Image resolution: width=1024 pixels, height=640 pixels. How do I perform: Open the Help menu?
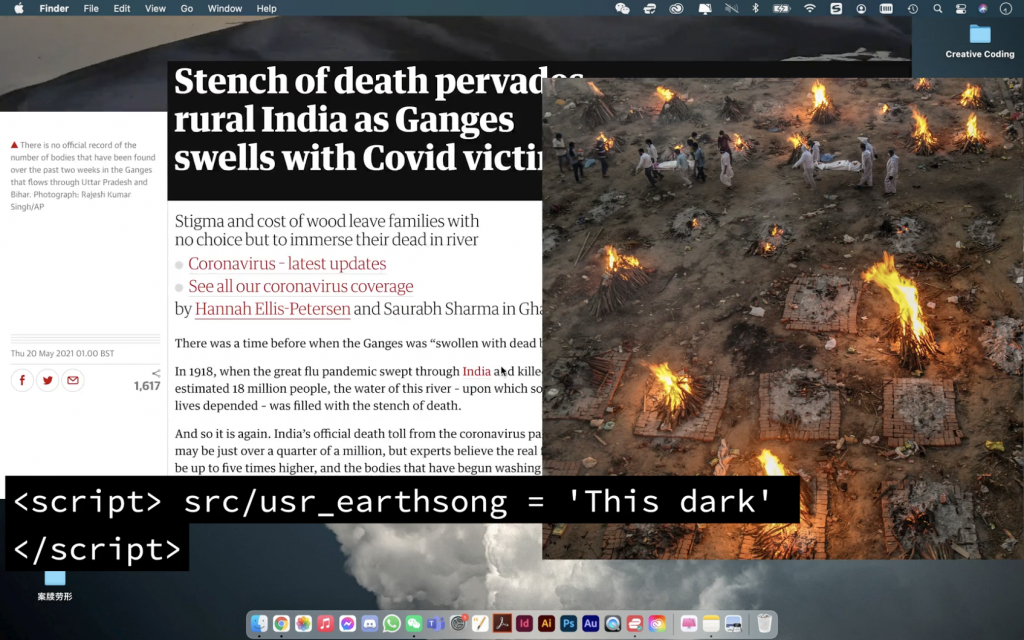coord(266,8)
